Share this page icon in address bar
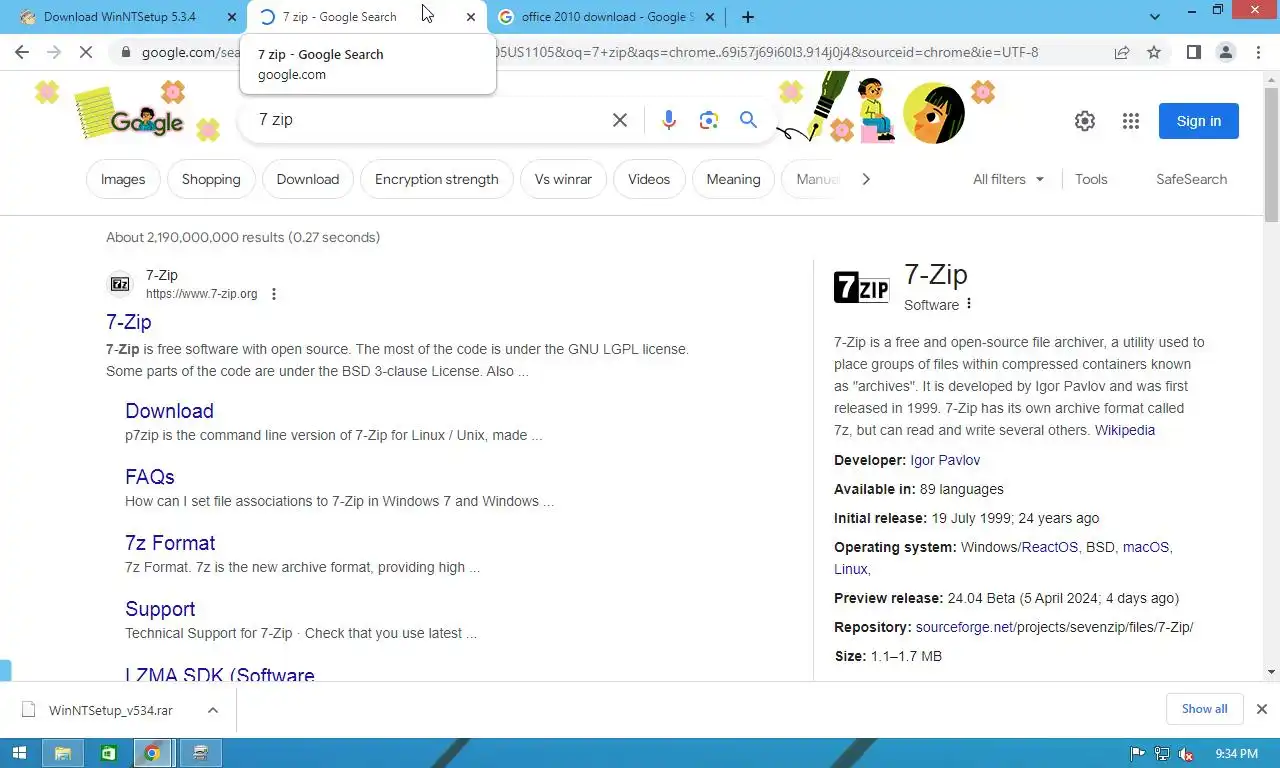 coord(1122,52)
